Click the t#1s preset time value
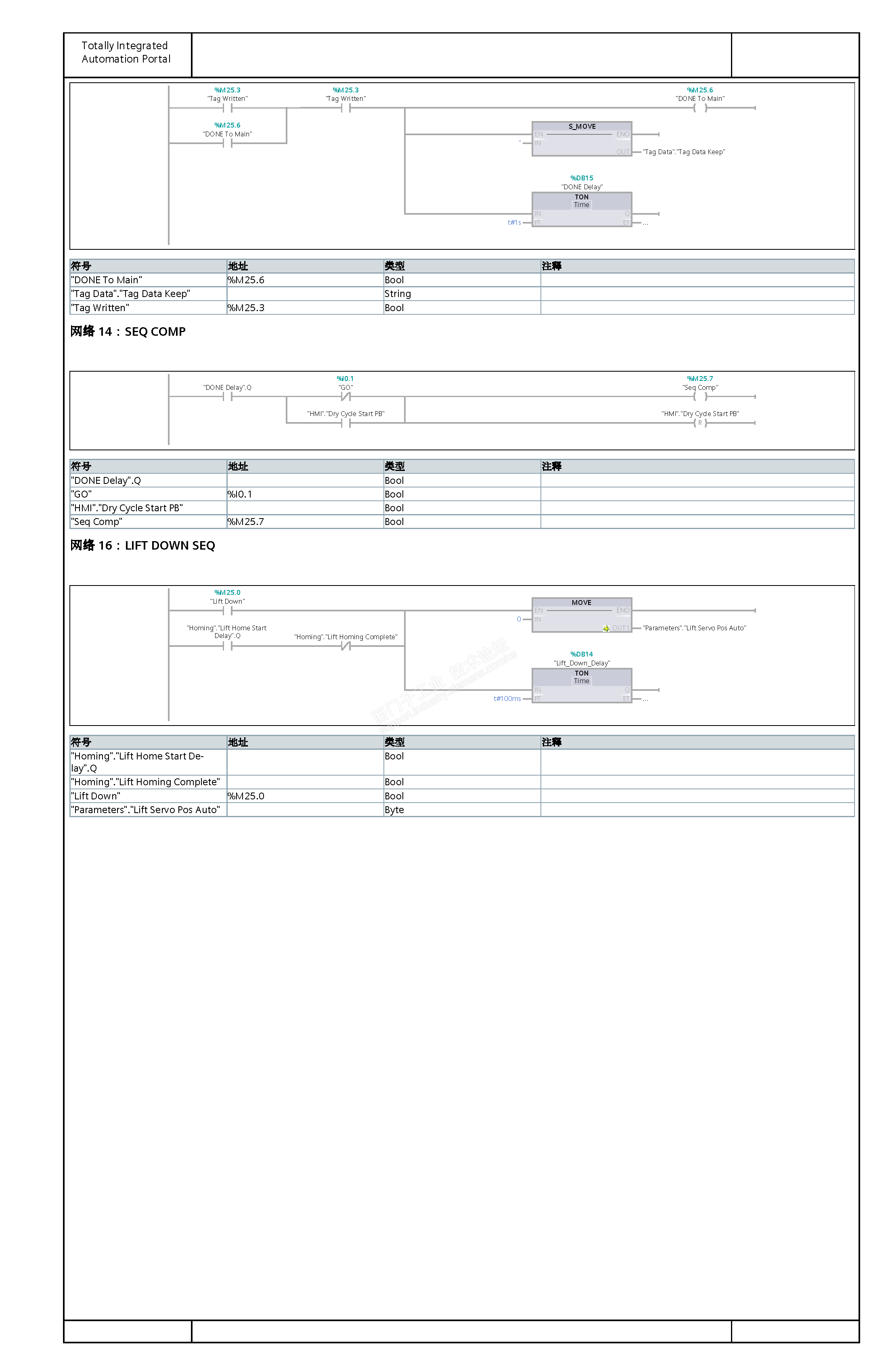The height and width of the screenshot is (1372, 888). click(x=514, y=222)
